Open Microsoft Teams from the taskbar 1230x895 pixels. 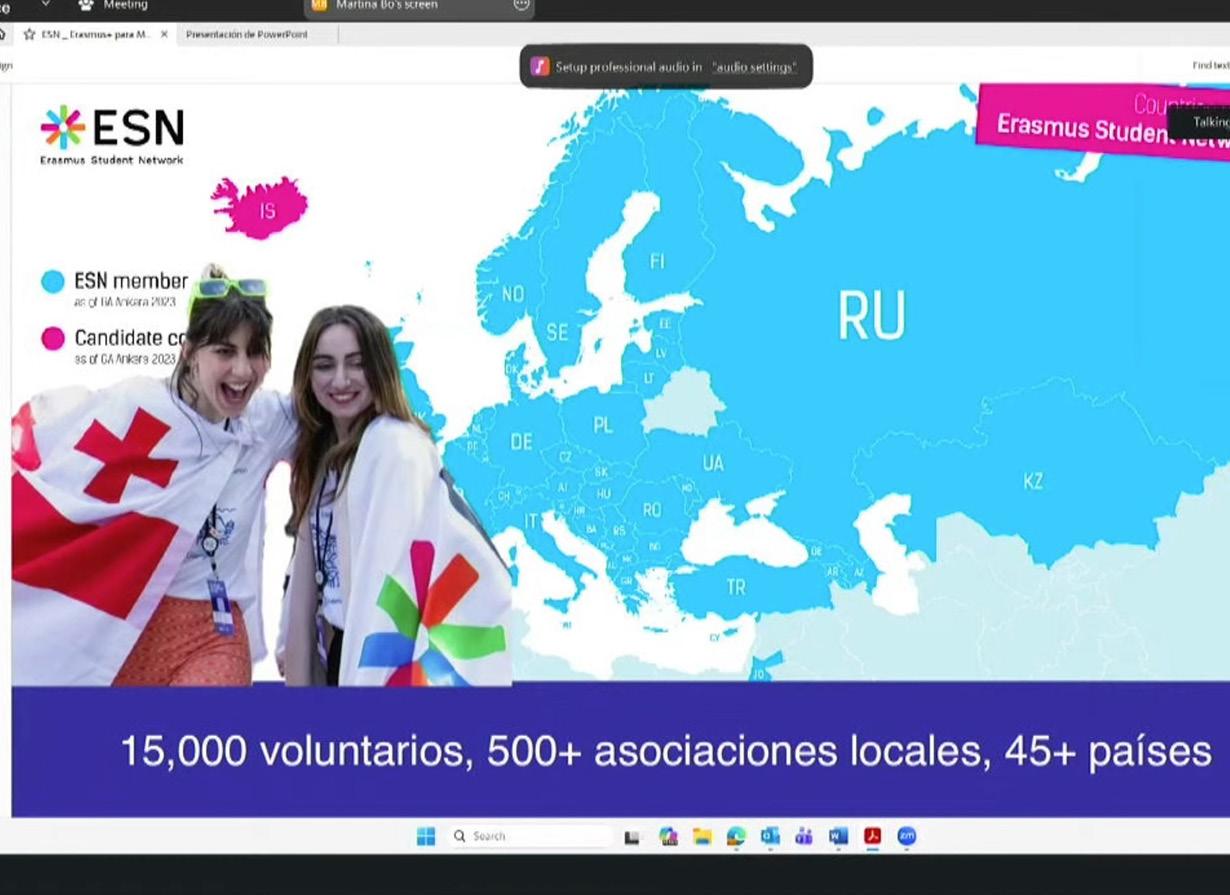point(804,836)
